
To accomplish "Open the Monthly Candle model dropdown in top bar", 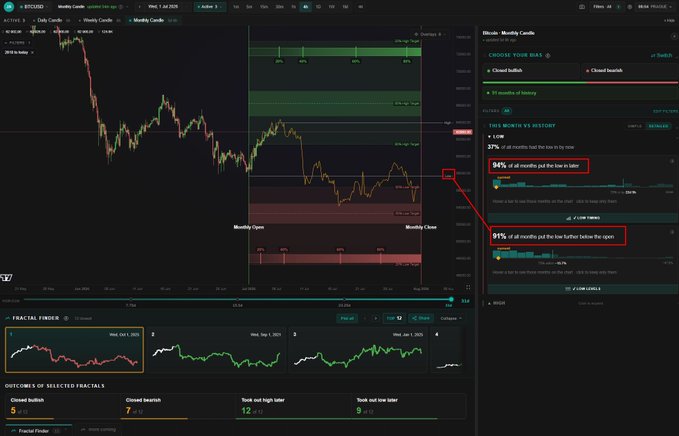I will click(x=93, y=7).
